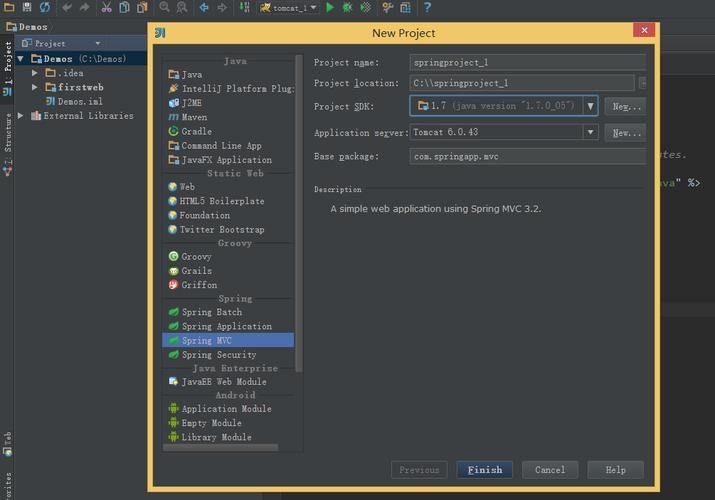Open the Project Structure toolbar icon
The height and width of the screenshot is (500, 715).
[405, 7]
